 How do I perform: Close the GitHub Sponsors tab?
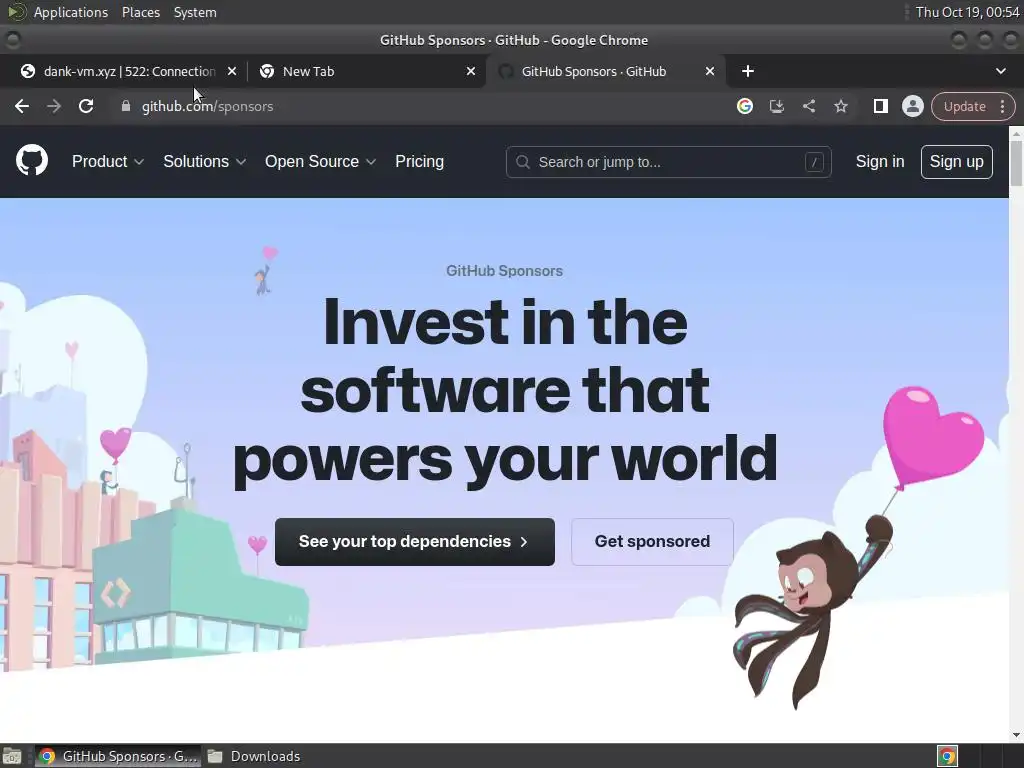click(710, 71)
